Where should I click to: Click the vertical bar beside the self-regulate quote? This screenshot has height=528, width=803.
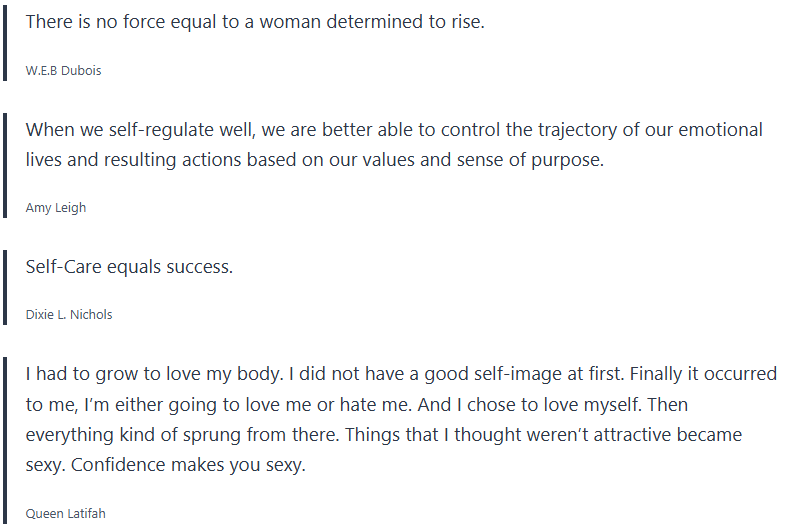5,167
